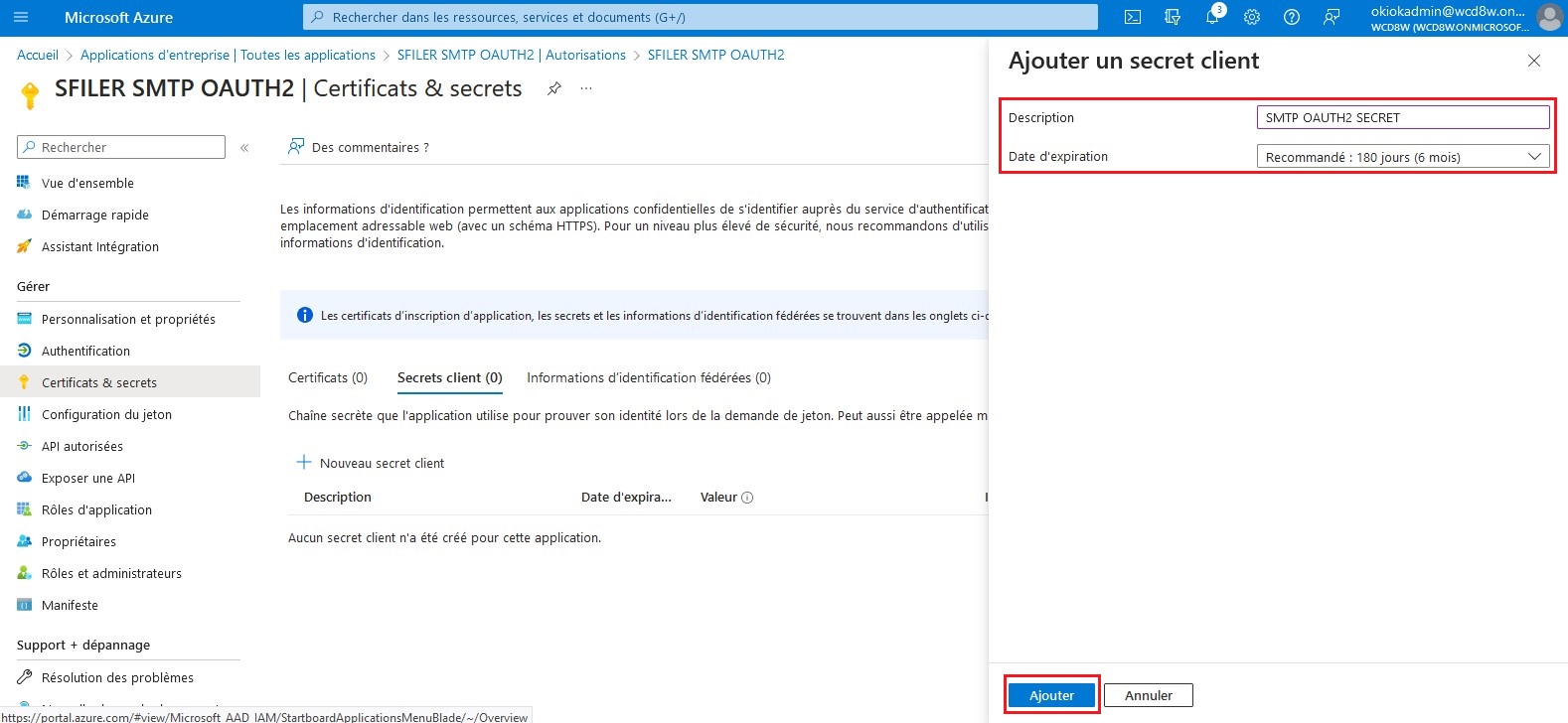The width and height of the screenshot is (1568, 723).
Task: Open the Azure portal hamburger menu
Action: pos(21,17)
